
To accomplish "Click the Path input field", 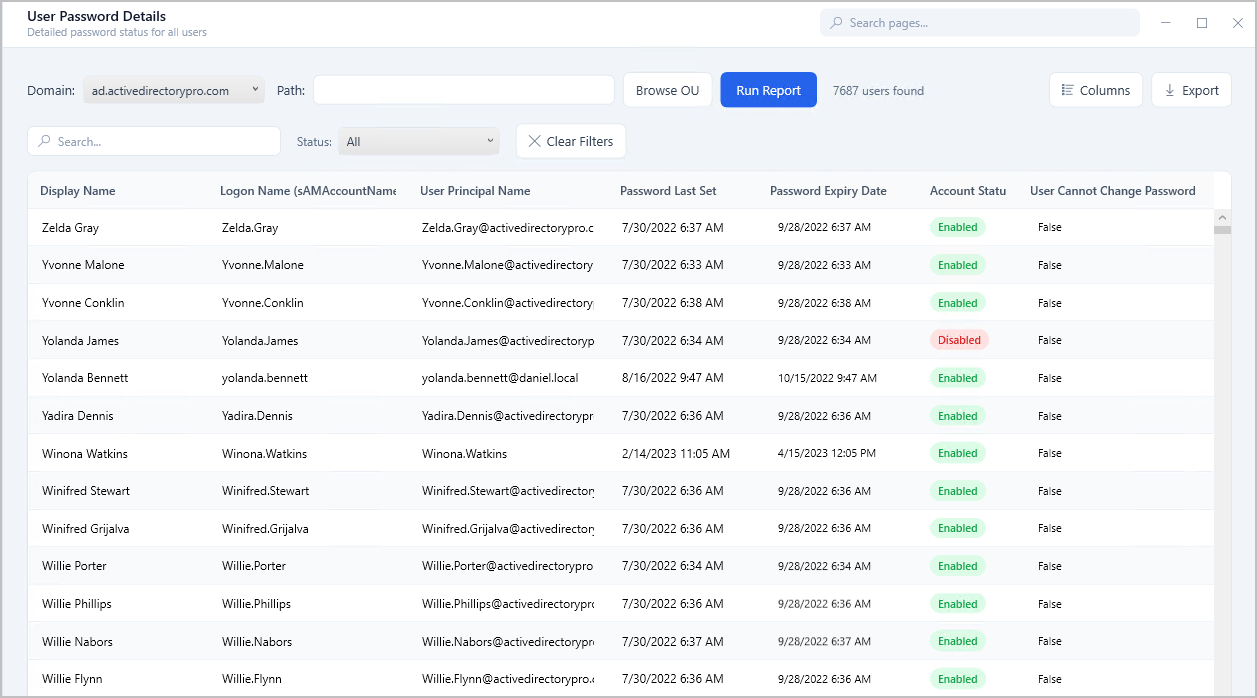I will [464, 90].
